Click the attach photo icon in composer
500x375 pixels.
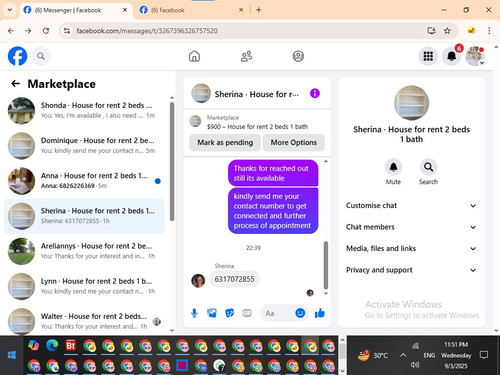pos(212,313)
